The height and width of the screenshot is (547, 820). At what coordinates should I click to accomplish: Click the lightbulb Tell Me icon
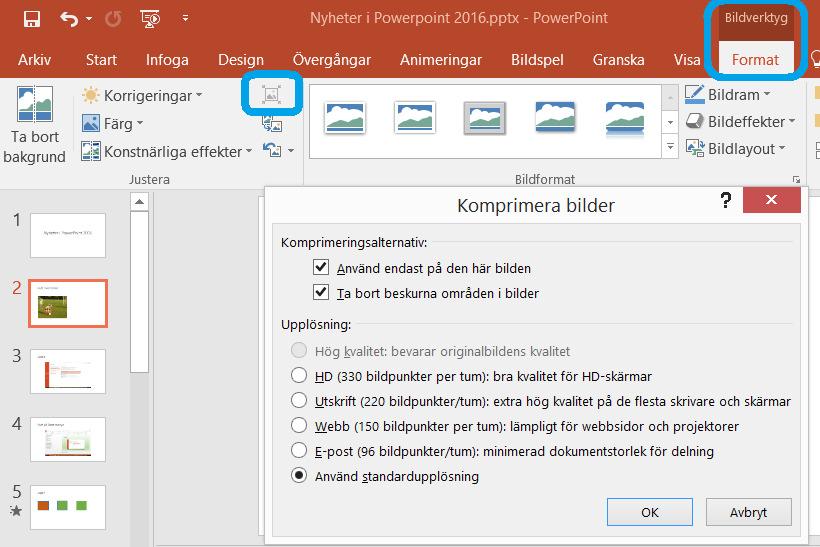pyautogui.click(x=815, y=59)
